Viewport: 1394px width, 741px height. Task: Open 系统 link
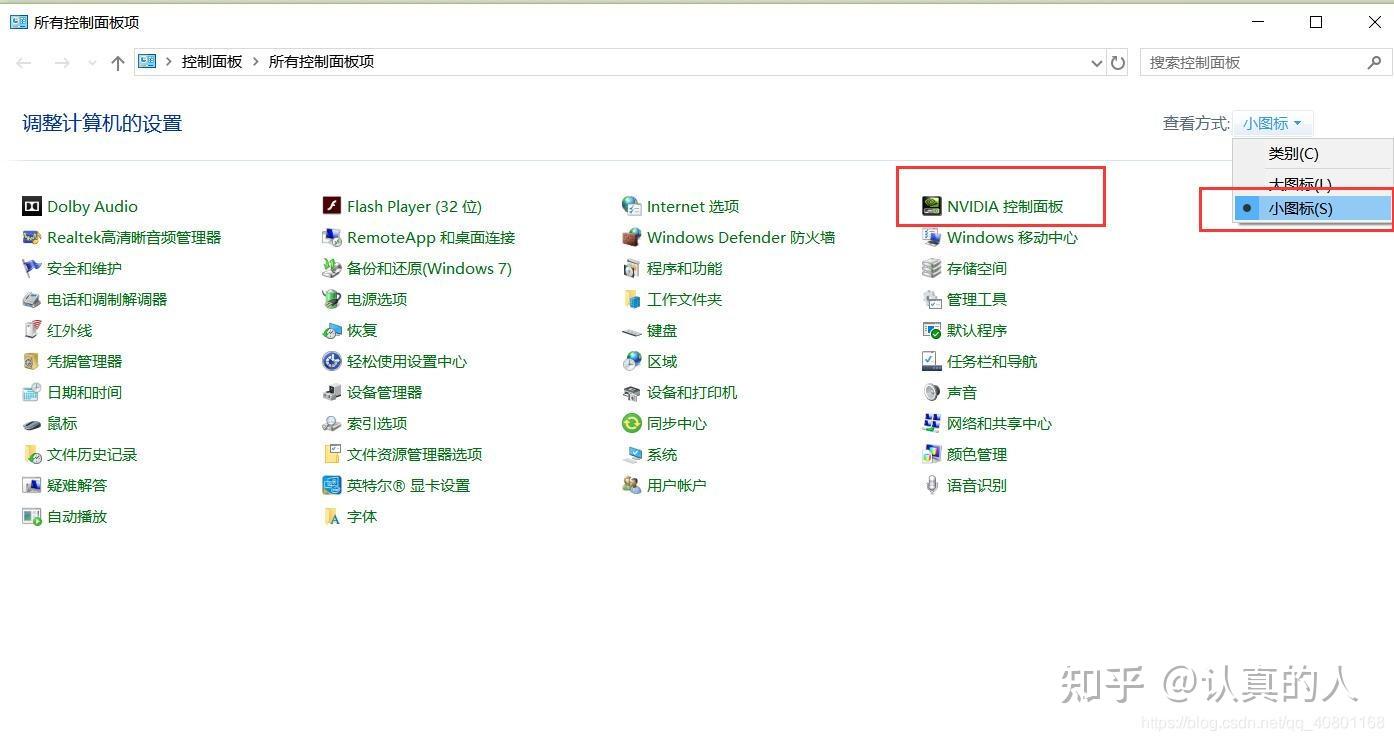click(662, 455)
